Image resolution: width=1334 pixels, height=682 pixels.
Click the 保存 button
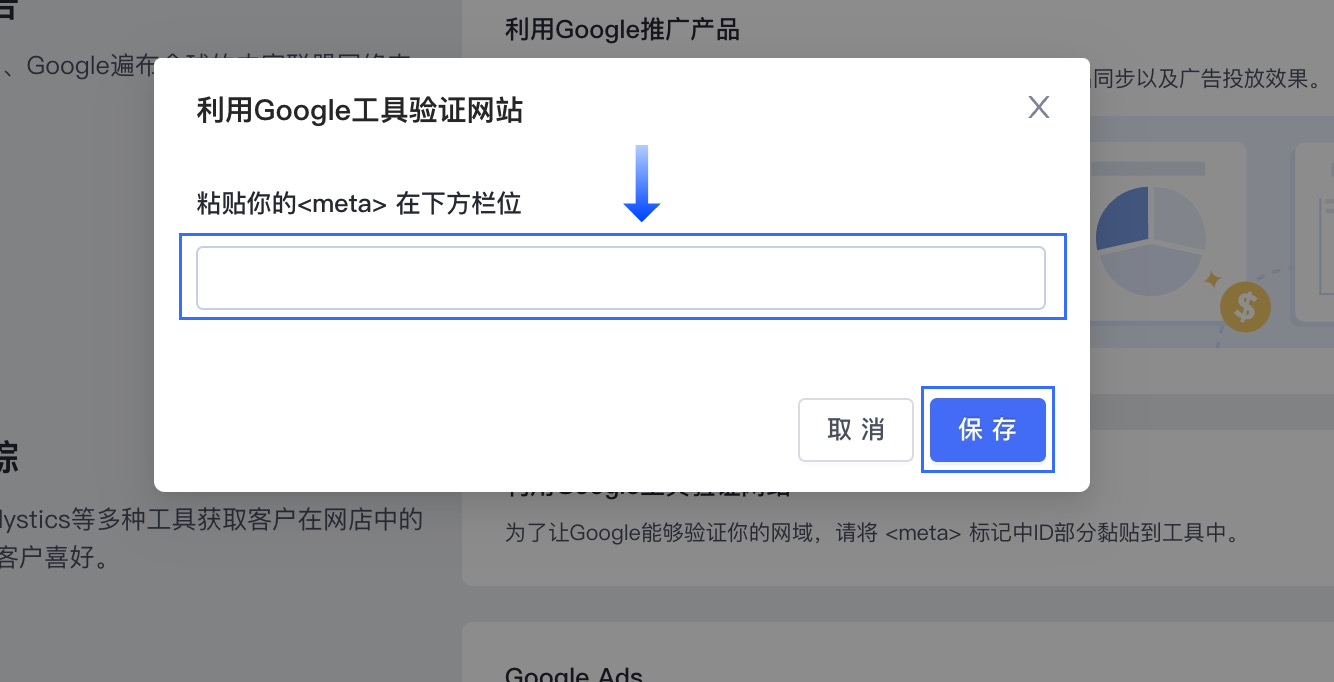tap(988, 430)
